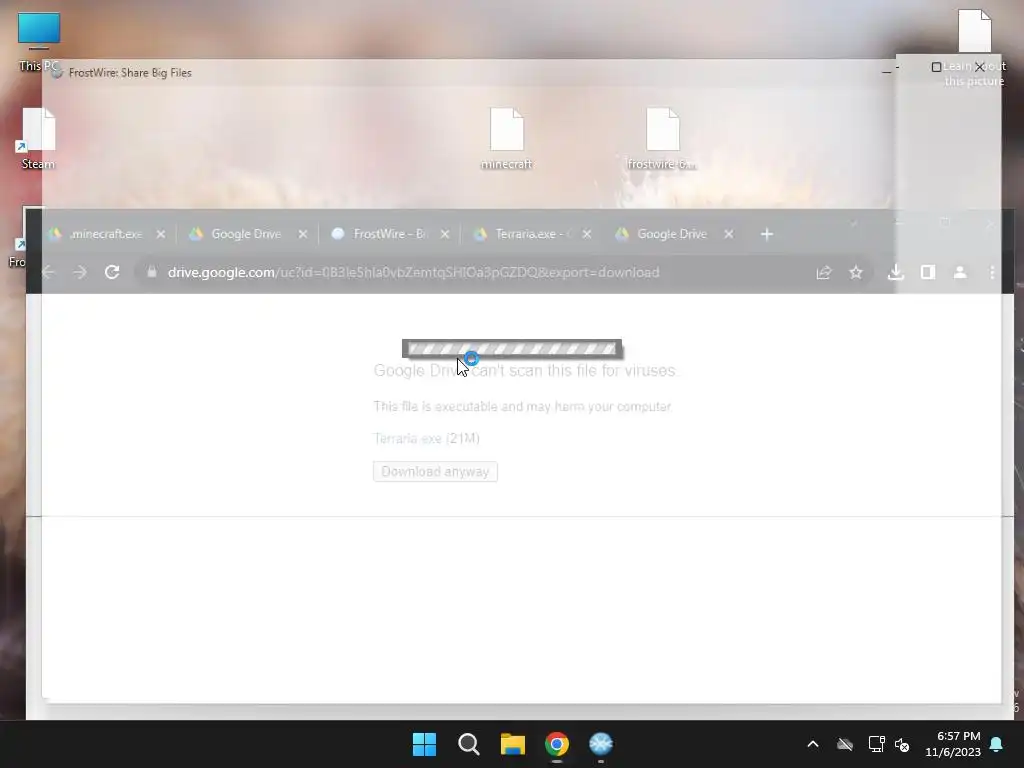Focus the Chrome address bar URL
The width and height of the screenshot is (1024, 768).
[x=413, y=272]
